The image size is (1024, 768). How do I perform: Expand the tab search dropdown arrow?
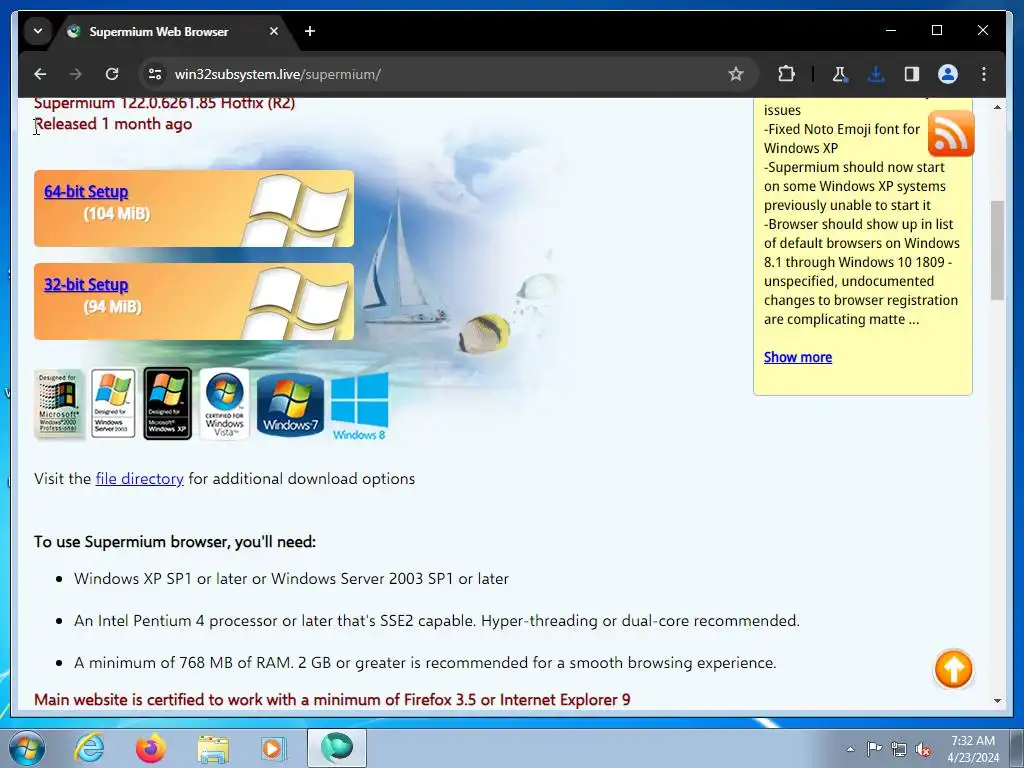click(x=38, y=31)
